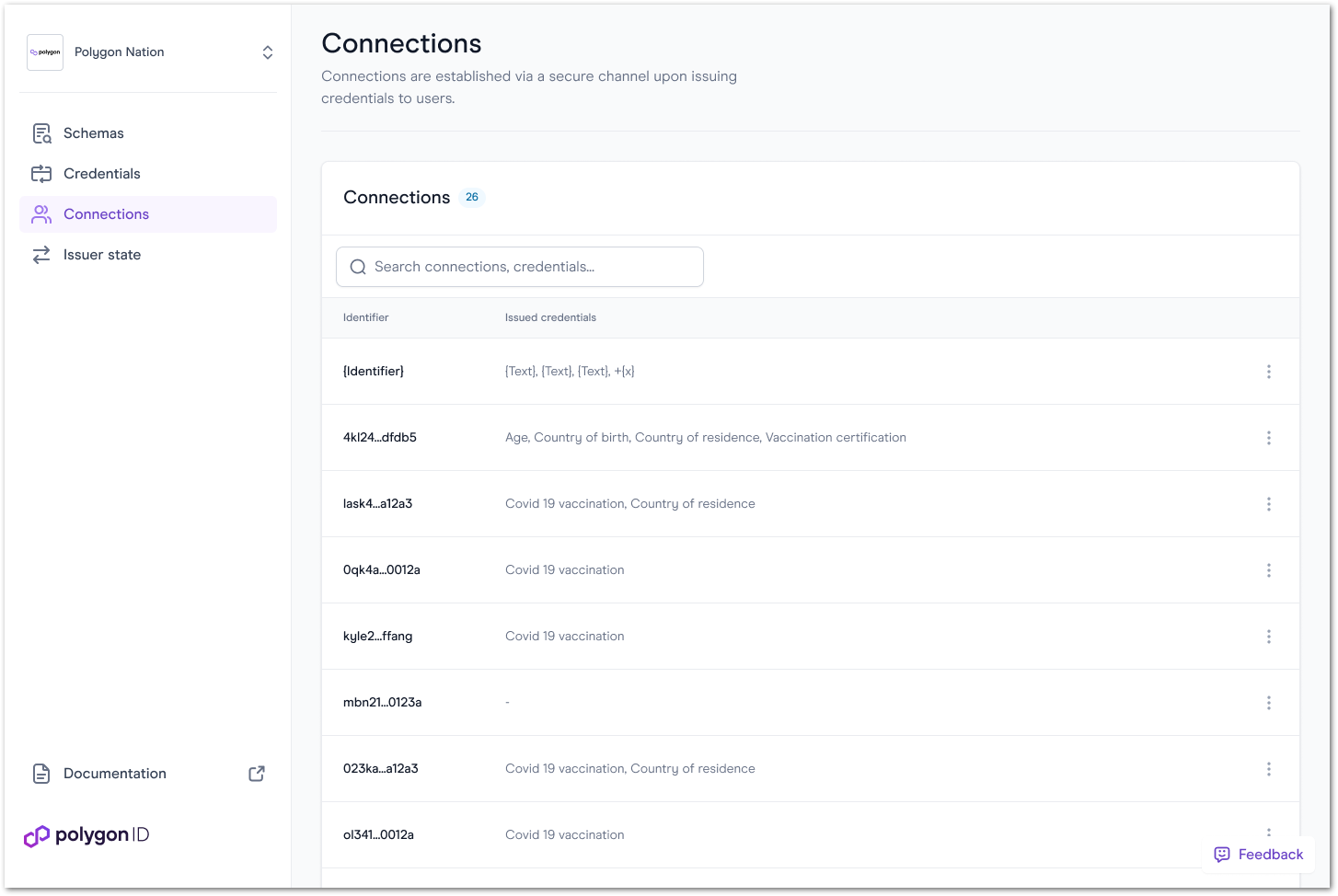
Task: Click the polygon ID logo
Action: click(x=87, y=835)
